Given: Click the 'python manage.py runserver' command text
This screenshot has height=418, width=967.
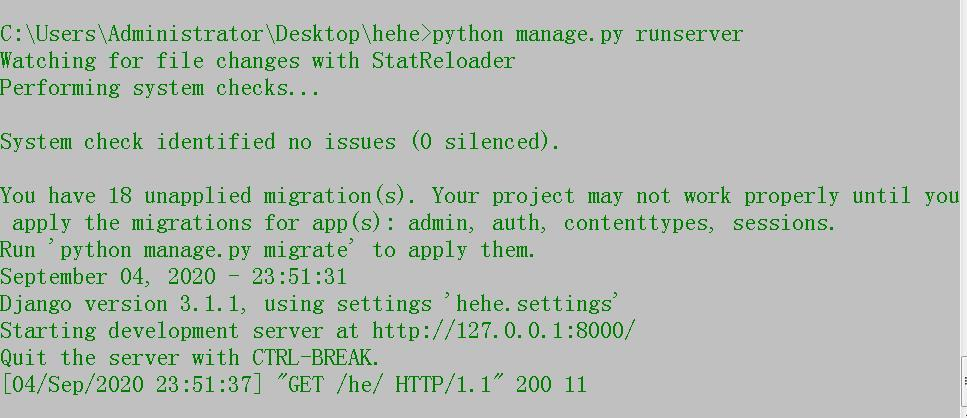Looking at the screenshot, I should [x=588, y=33].
